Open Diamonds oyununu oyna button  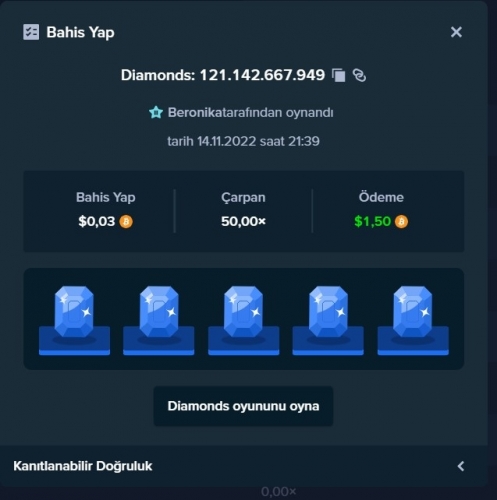tap(243, 406)
